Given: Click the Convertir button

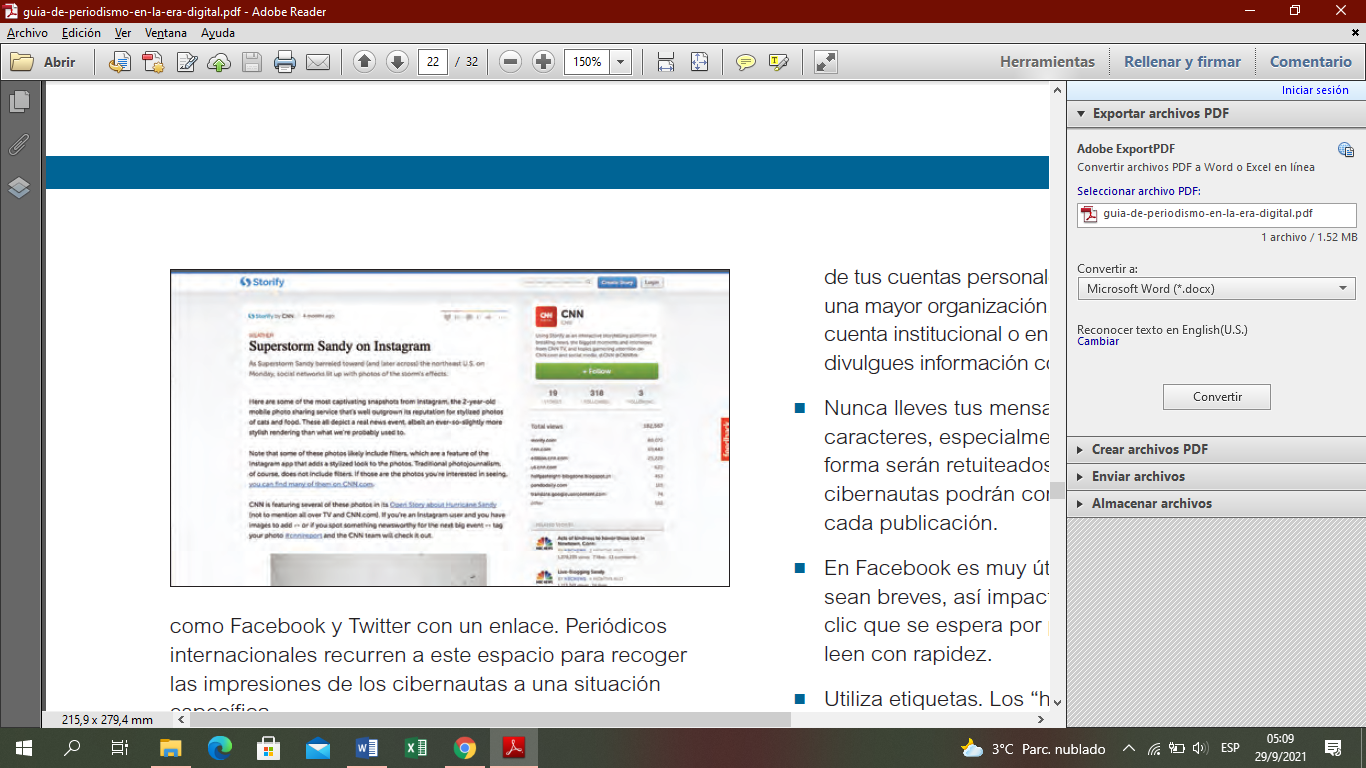Looking at the screenshot, I should coord(1217,397).
